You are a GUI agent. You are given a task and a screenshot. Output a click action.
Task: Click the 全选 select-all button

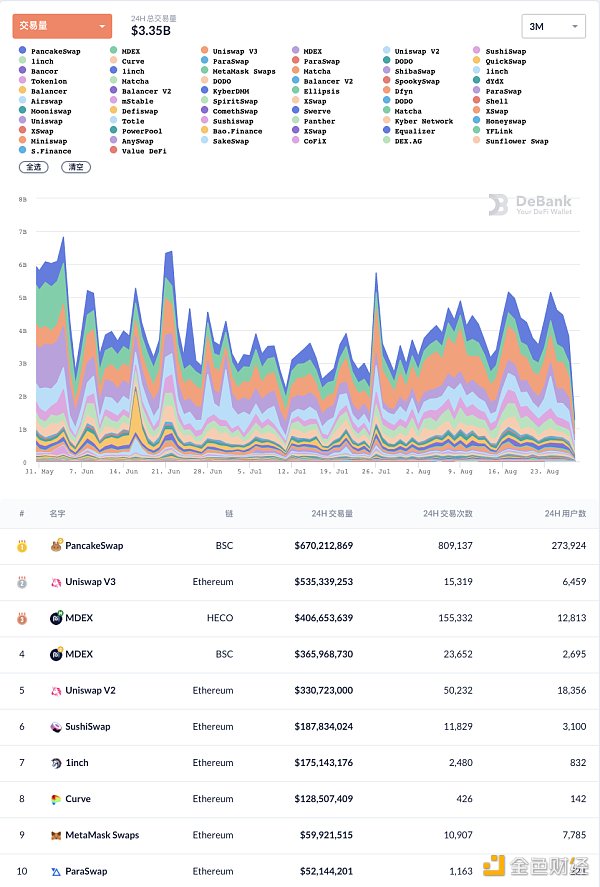[34, 167]
